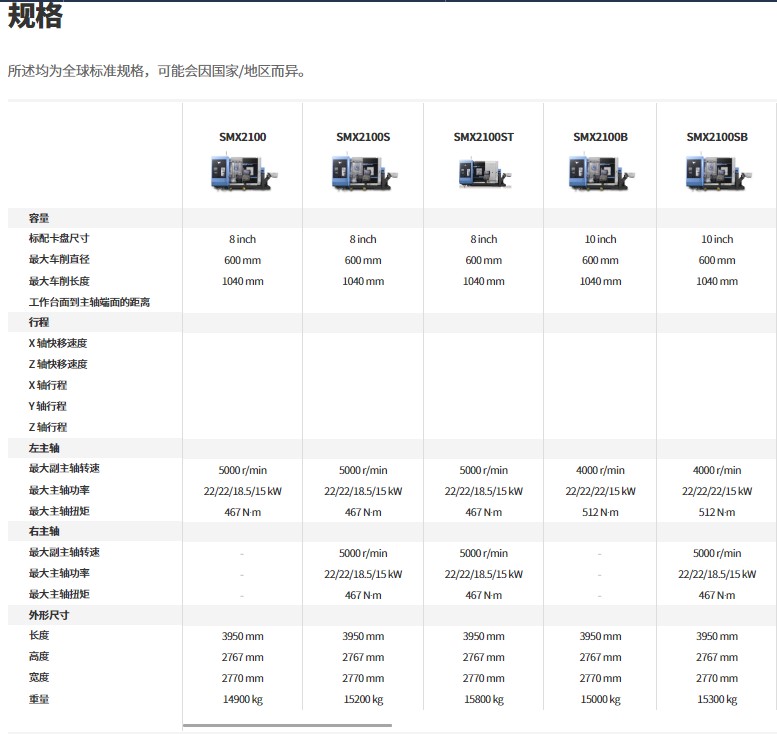Select the SMX2100B column heading
The image size is (777, 734).
[x=601, y=137]
